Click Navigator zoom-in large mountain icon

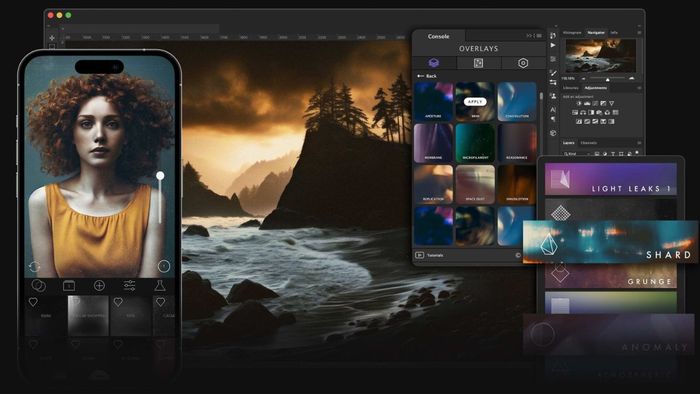632,79
